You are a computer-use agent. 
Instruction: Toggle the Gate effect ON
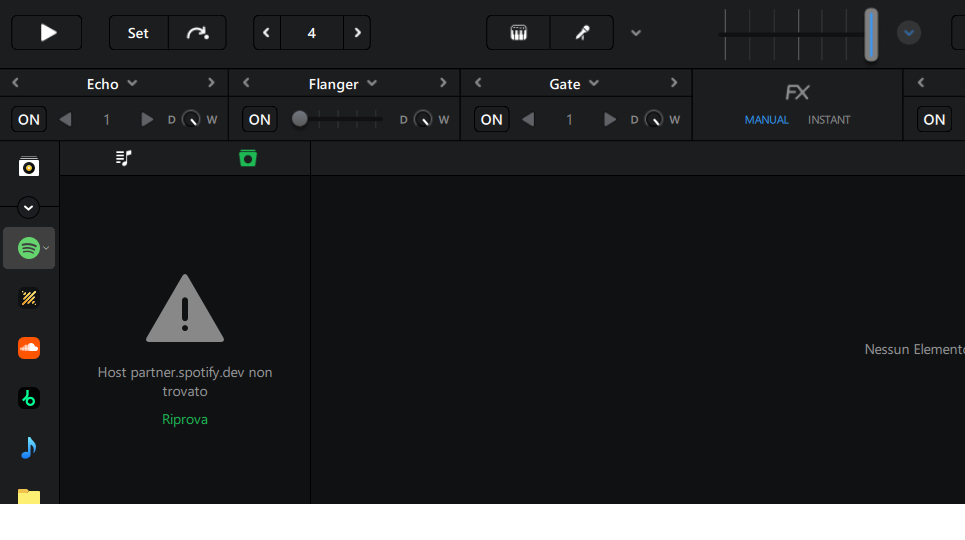[x=491, y=119]
